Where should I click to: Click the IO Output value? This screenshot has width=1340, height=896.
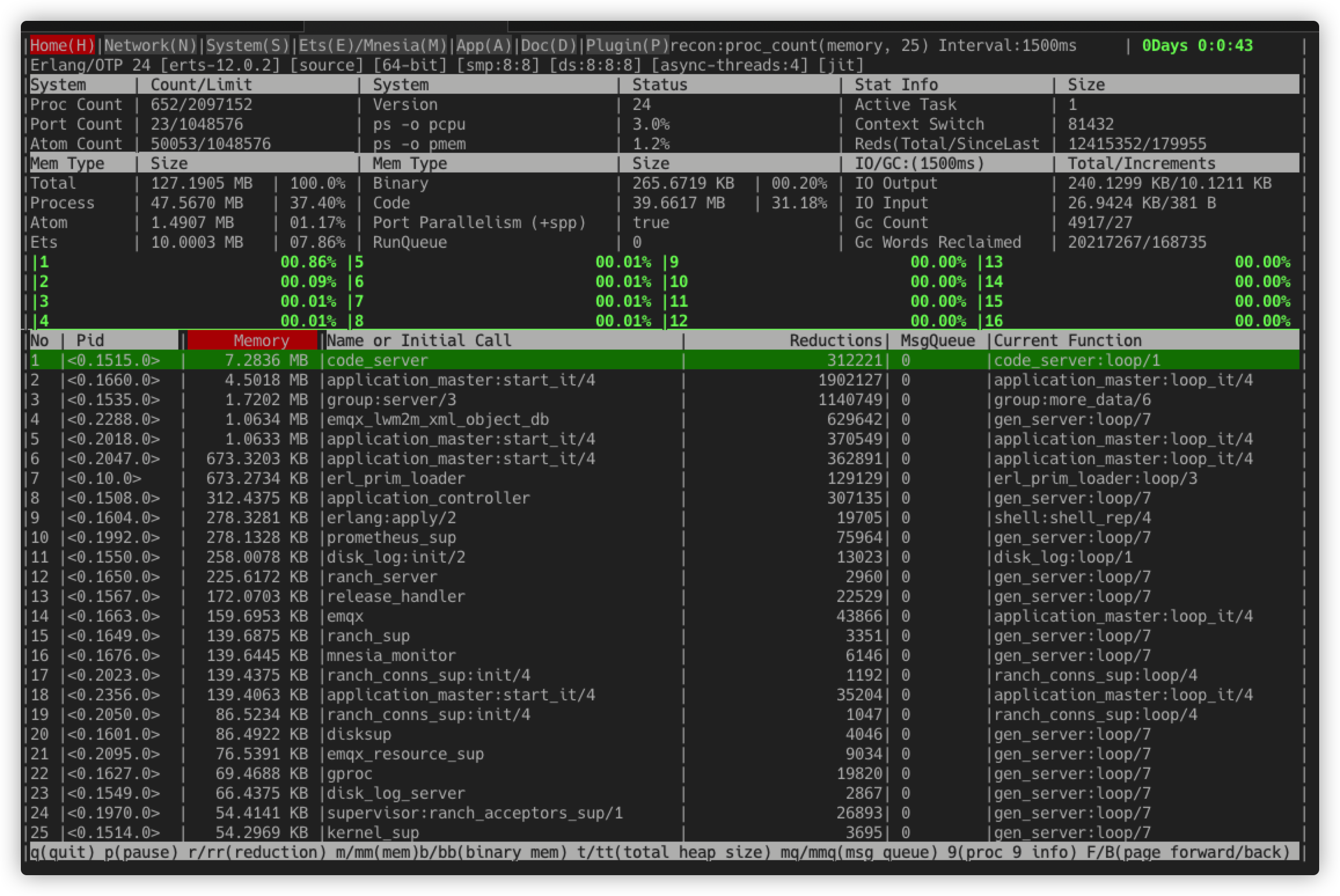tap(1169, 183)
